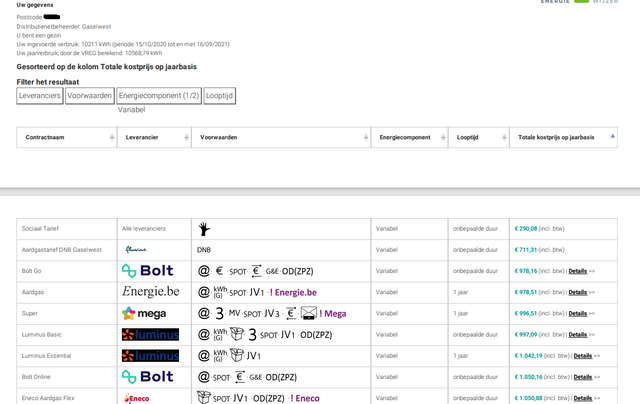The image size is (640, 404).
Task: Sort by Energiecomponent column arrow
Action: [x=443, y=138]
